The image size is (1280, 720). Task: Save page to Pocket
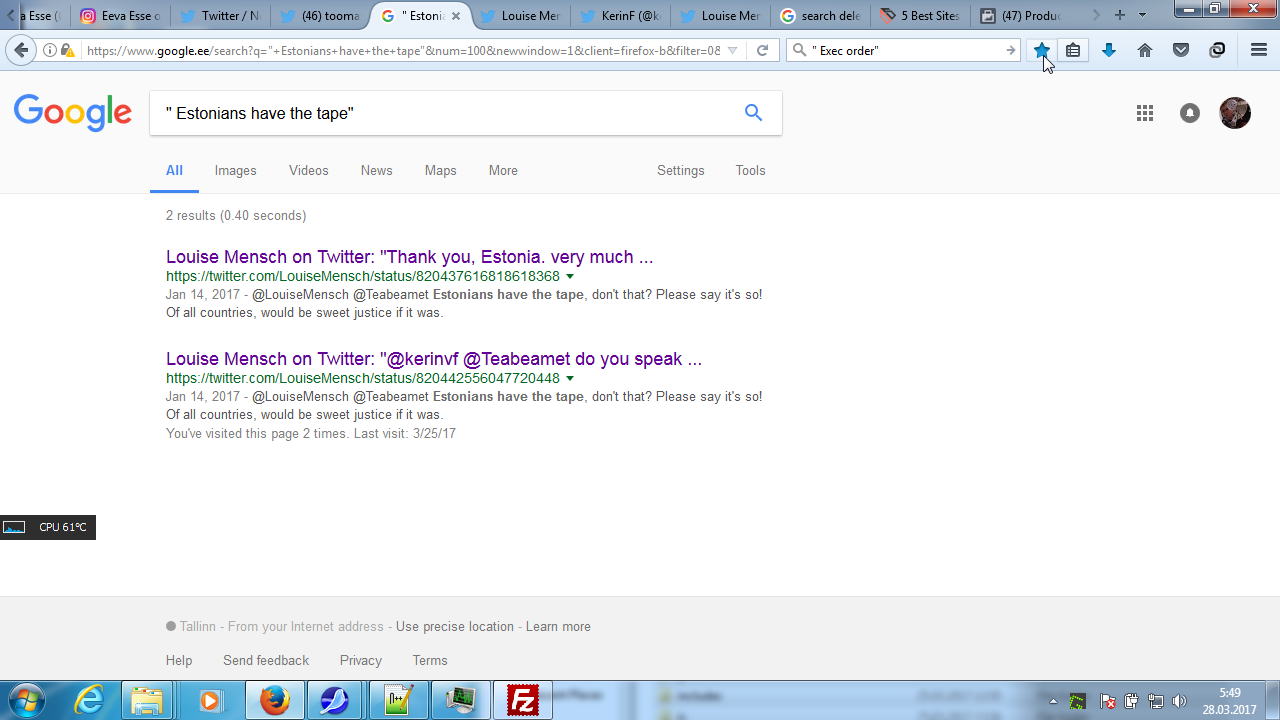point(1181,50)
